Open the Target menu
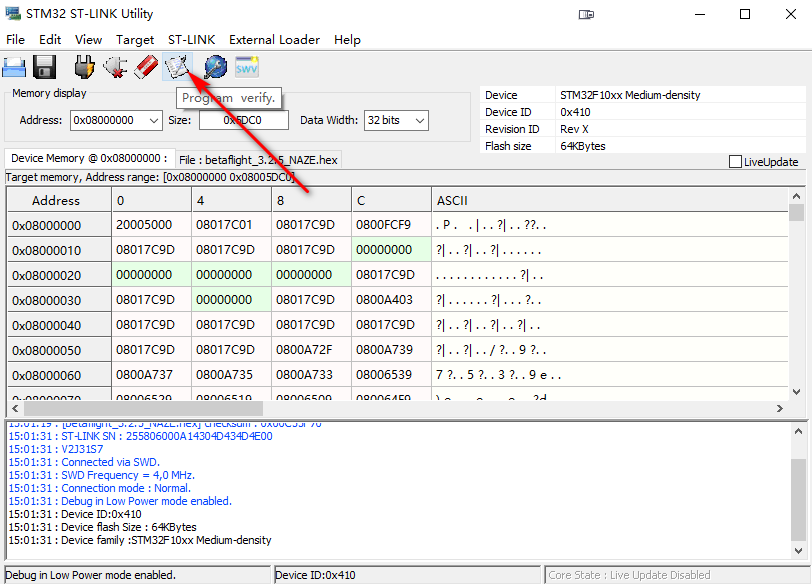812x584 pixels. point(135,40)
